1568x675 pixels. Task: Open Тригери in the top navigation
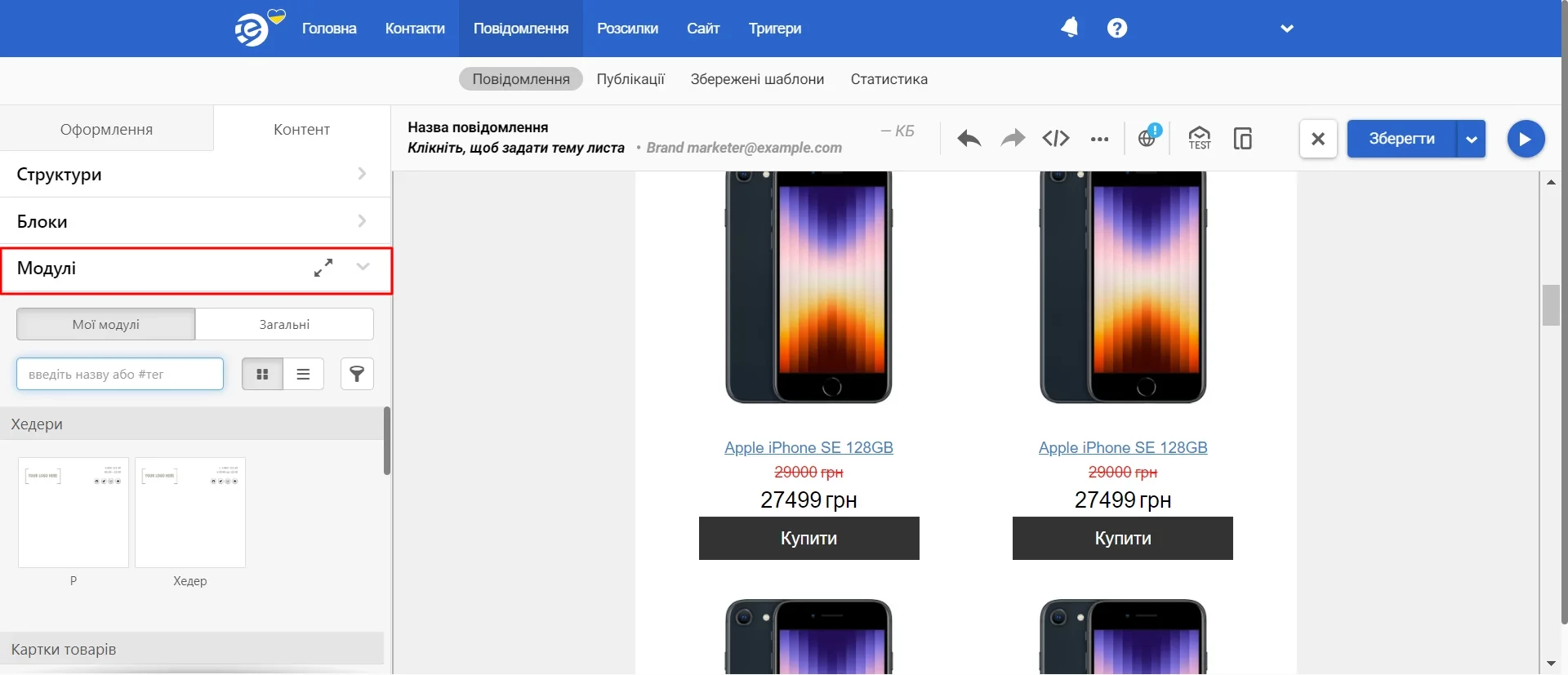point(775,29)
